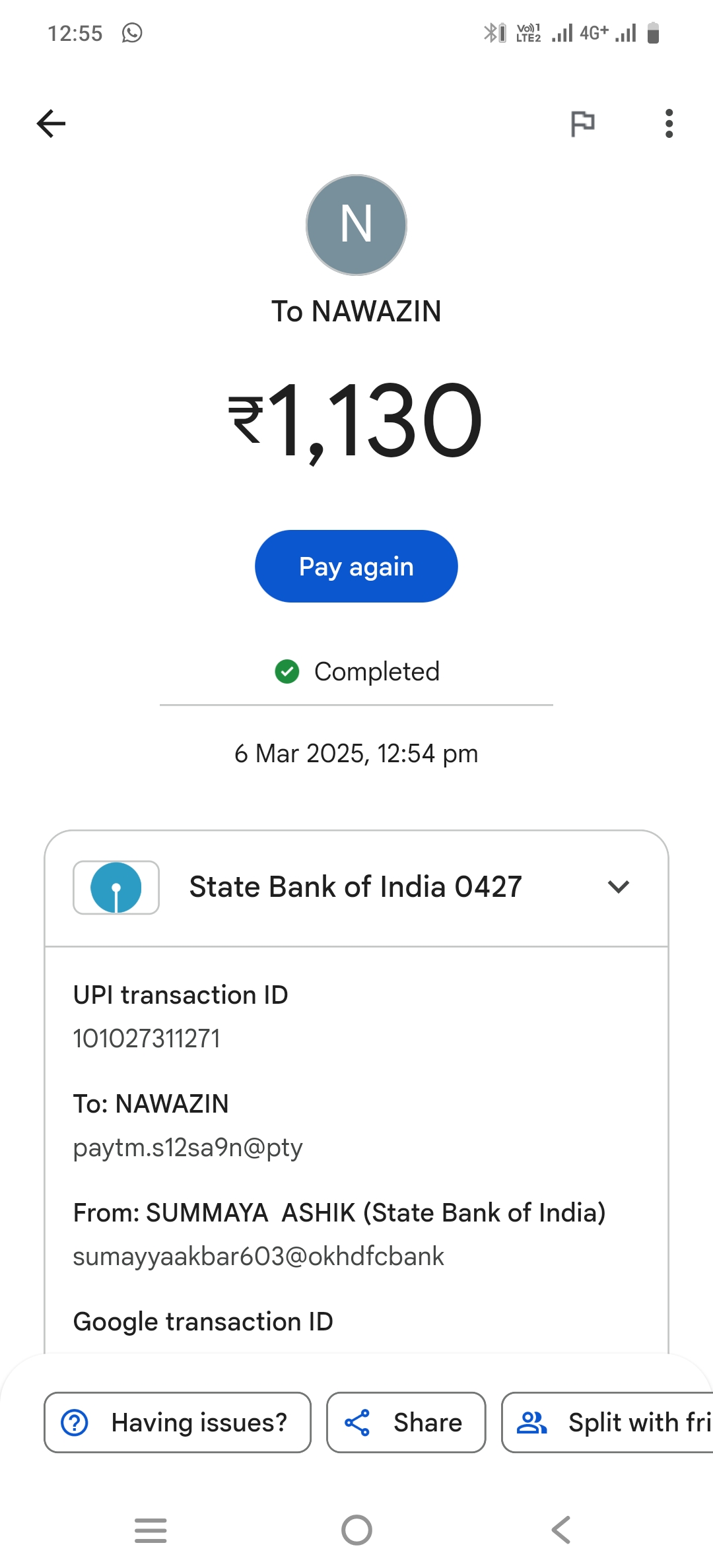Tap the UPI transaction ID number
Viewport: 713px width, 1568px height.
tap(147, 1039)
